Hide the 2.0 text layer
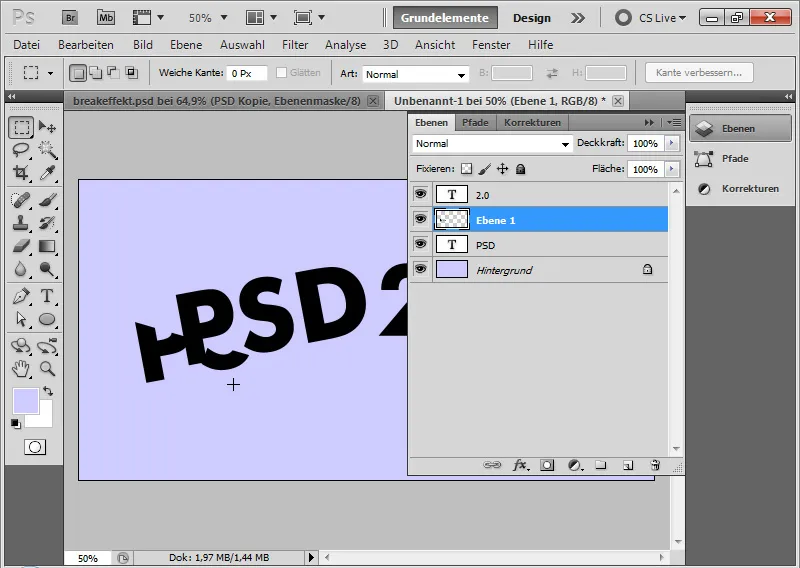Viewport: 800px width, 568px height. point(420,194)
